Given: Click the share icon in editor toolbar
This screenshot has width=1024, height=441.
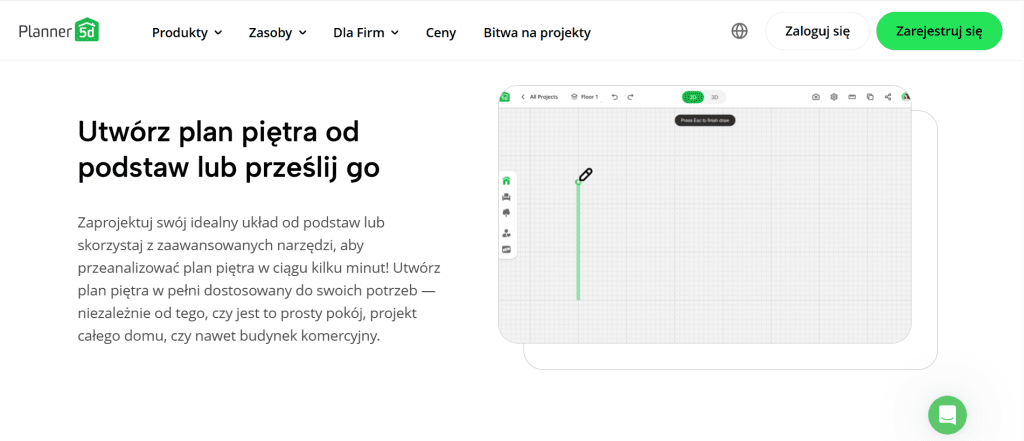Looking at the screenshot, I should pos(888,97).
